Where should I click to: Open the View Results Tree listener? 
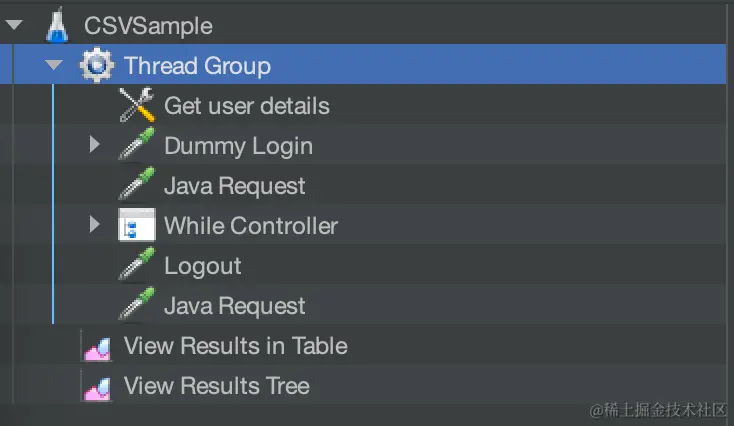click(x=216, y=386)
